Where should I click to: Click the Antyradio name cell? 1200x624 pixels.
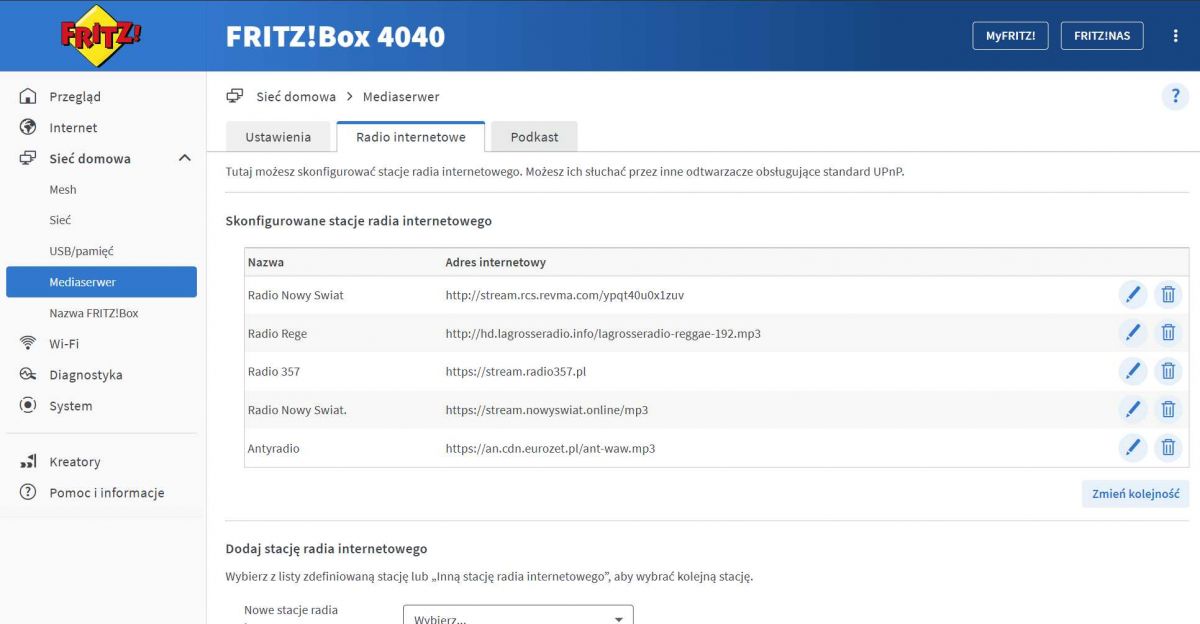274,448
